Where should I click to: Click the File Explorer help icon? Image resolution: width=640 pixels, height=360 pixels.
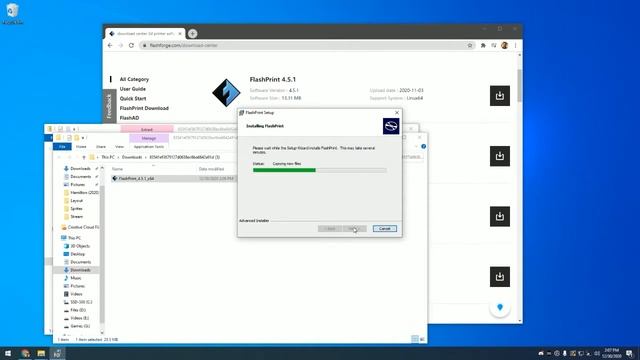coord(424,146)
